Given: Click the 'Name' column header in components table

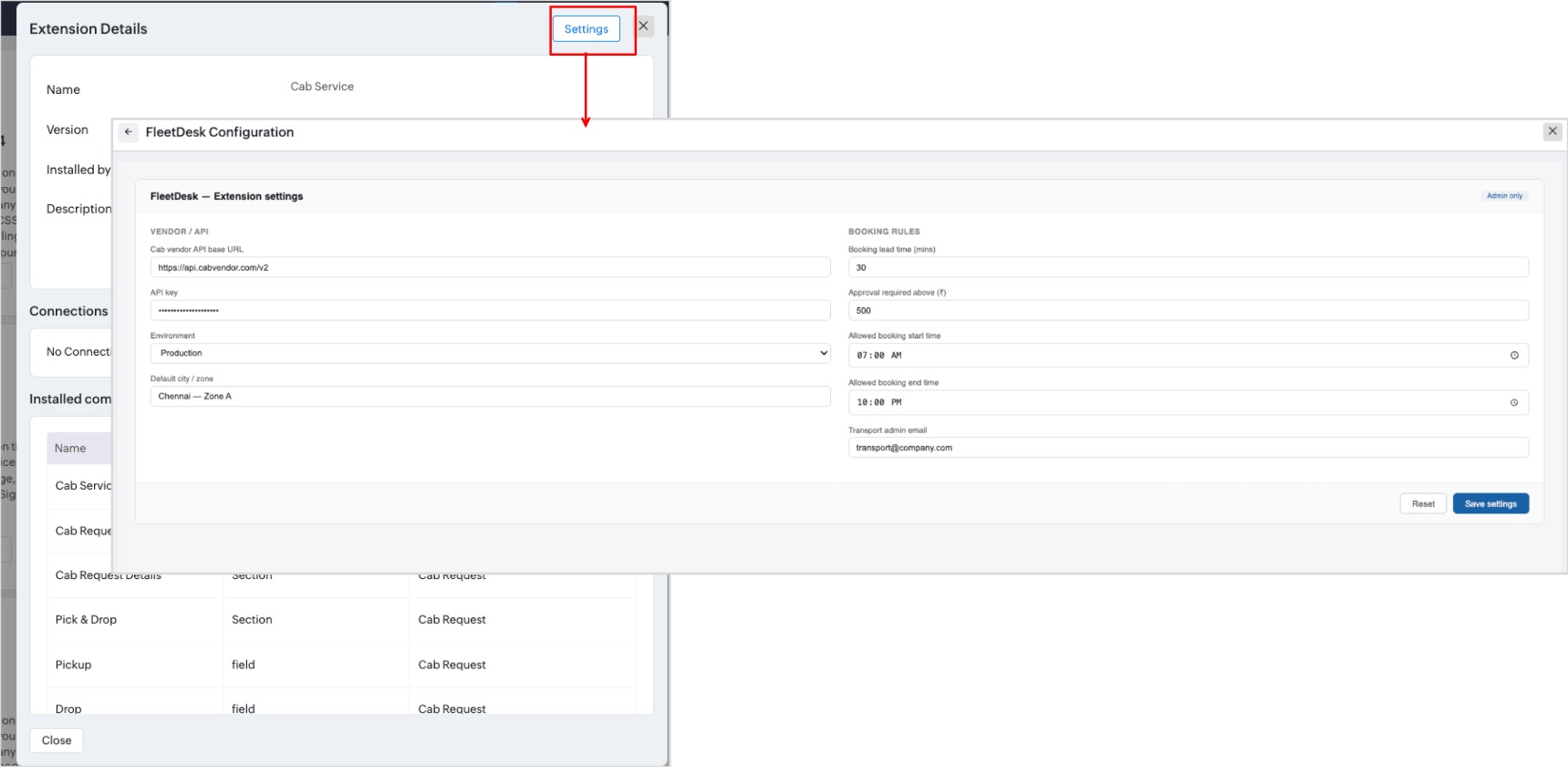Looking at the screenshot, I should [x=70, y=448].
